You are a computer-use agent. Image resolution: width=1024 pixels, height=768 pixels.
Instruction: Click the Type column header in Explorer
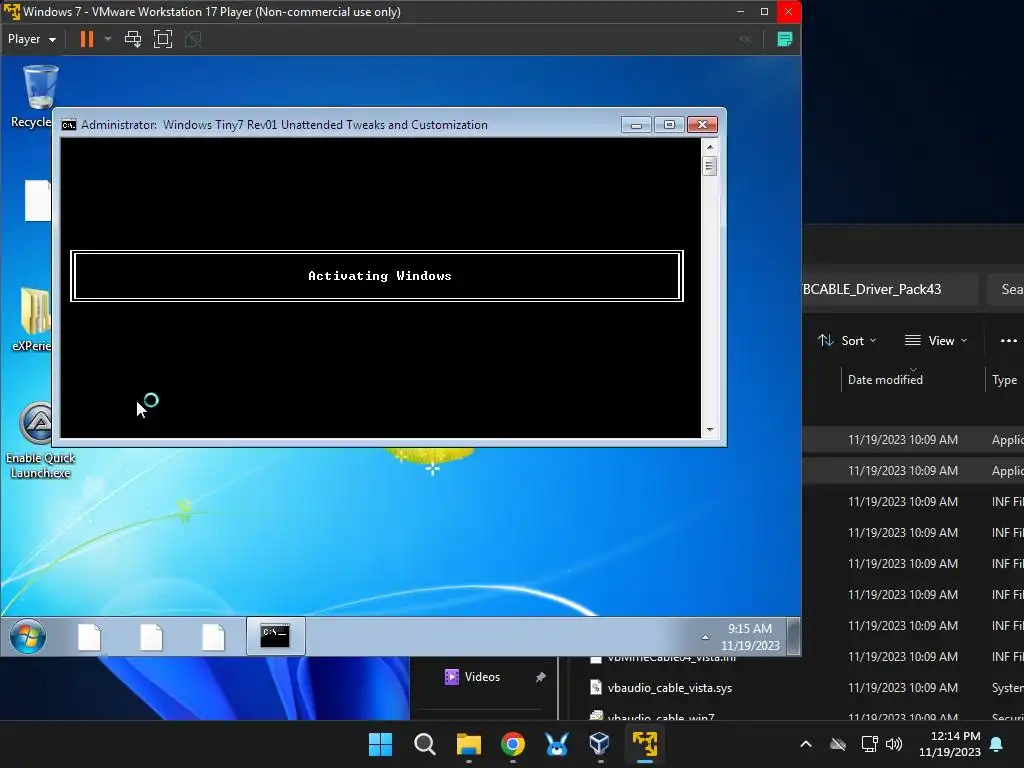[1004, 379]
